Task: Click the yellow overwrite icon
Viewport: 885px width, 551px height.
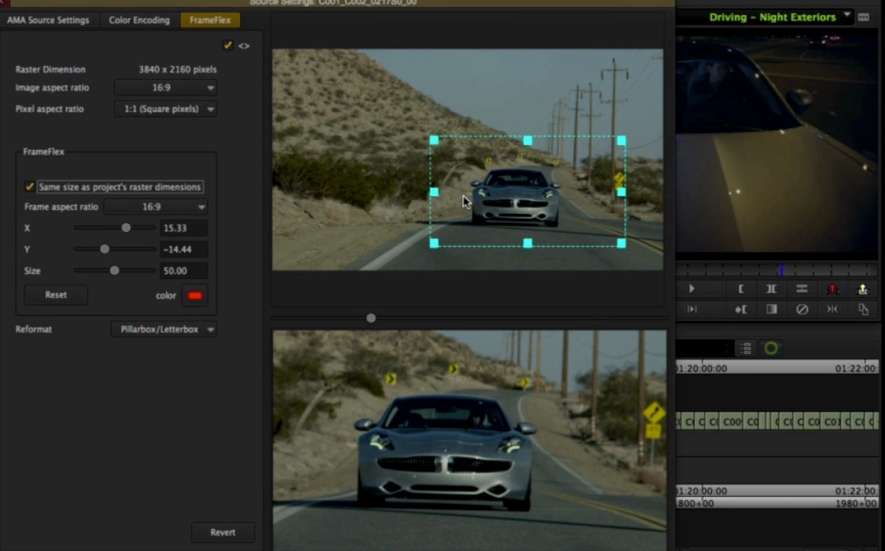Action: pos(862,289)
